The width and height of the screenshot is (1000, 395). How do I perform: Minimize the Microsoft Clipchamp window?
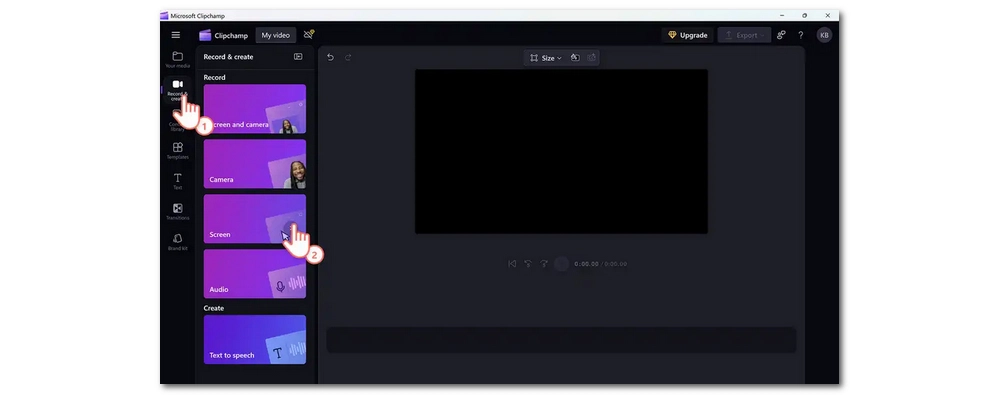click(x=782, y=15)
